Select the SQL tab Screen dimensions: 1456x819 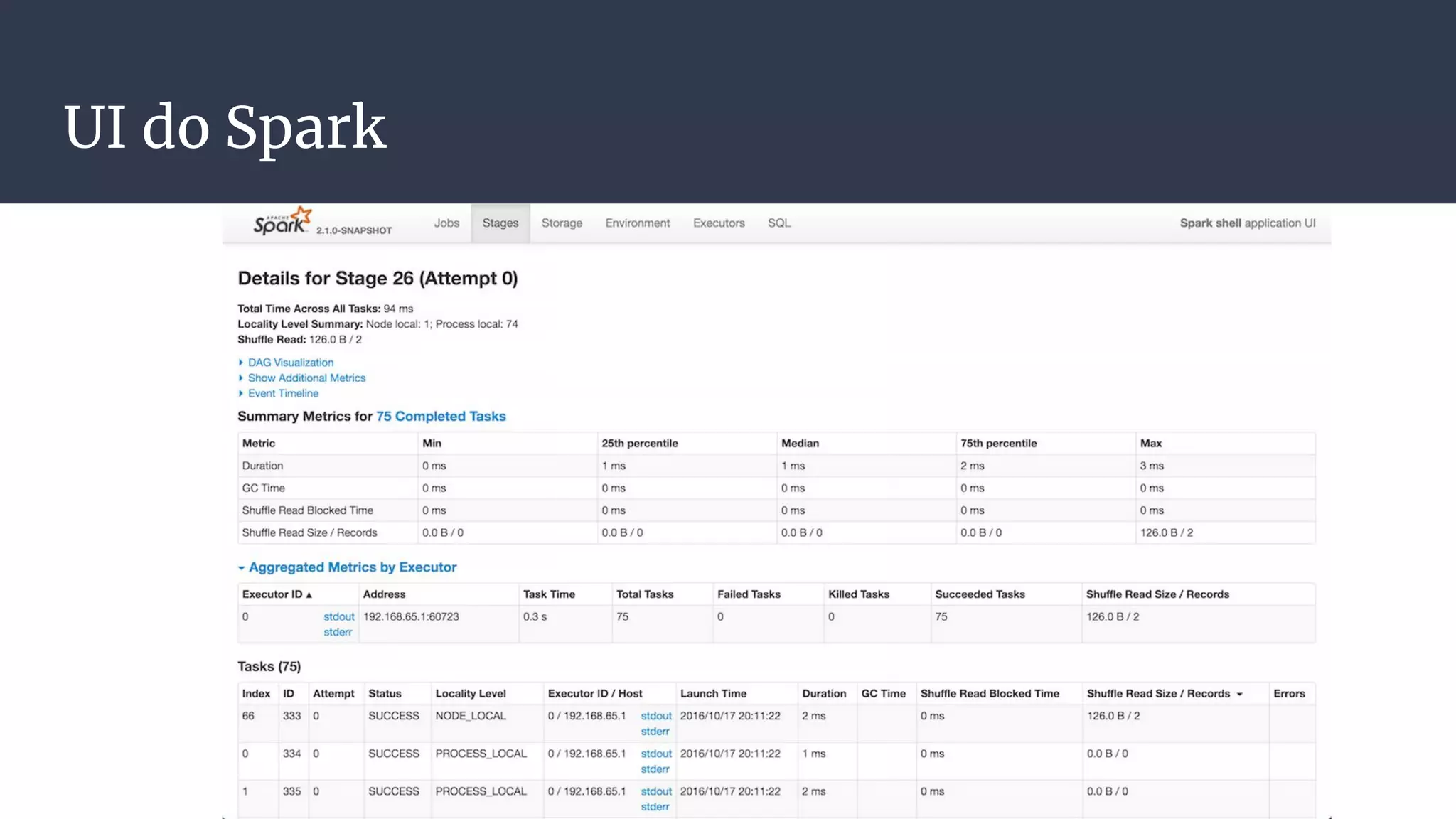[x=778, y=223]
